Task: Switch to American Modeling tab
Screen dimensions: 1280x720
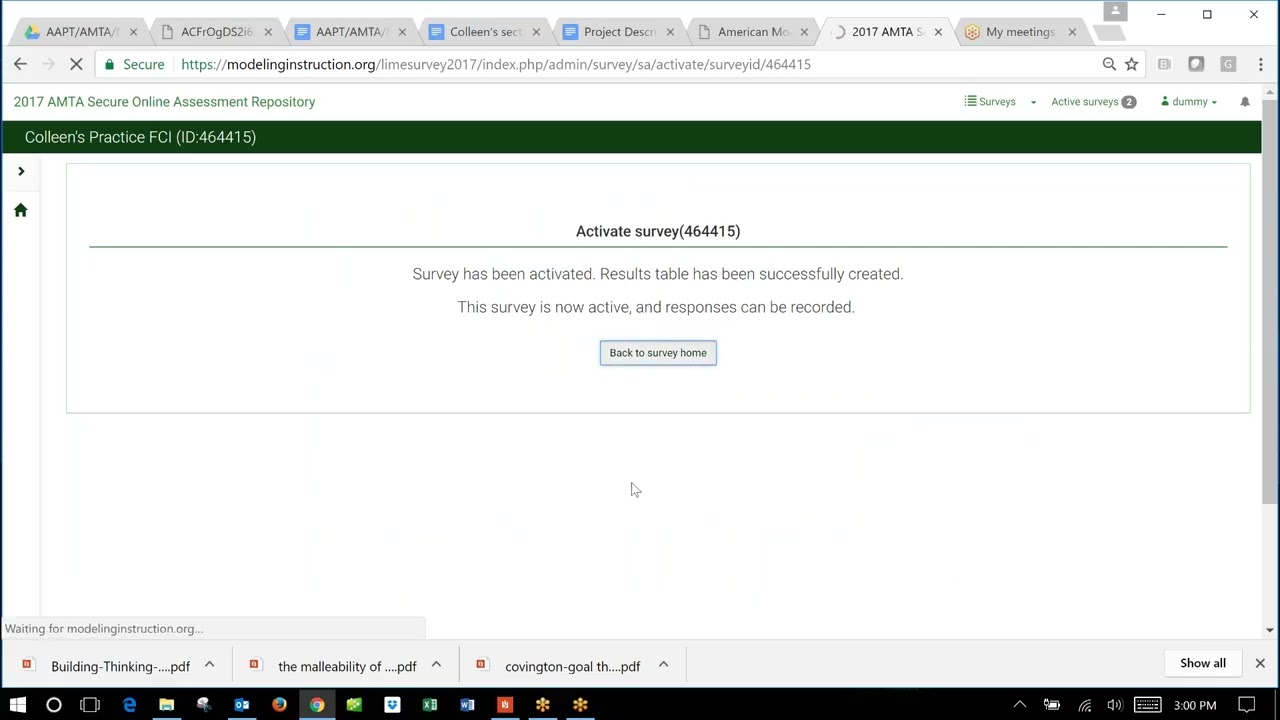Action: pos(753,32)
